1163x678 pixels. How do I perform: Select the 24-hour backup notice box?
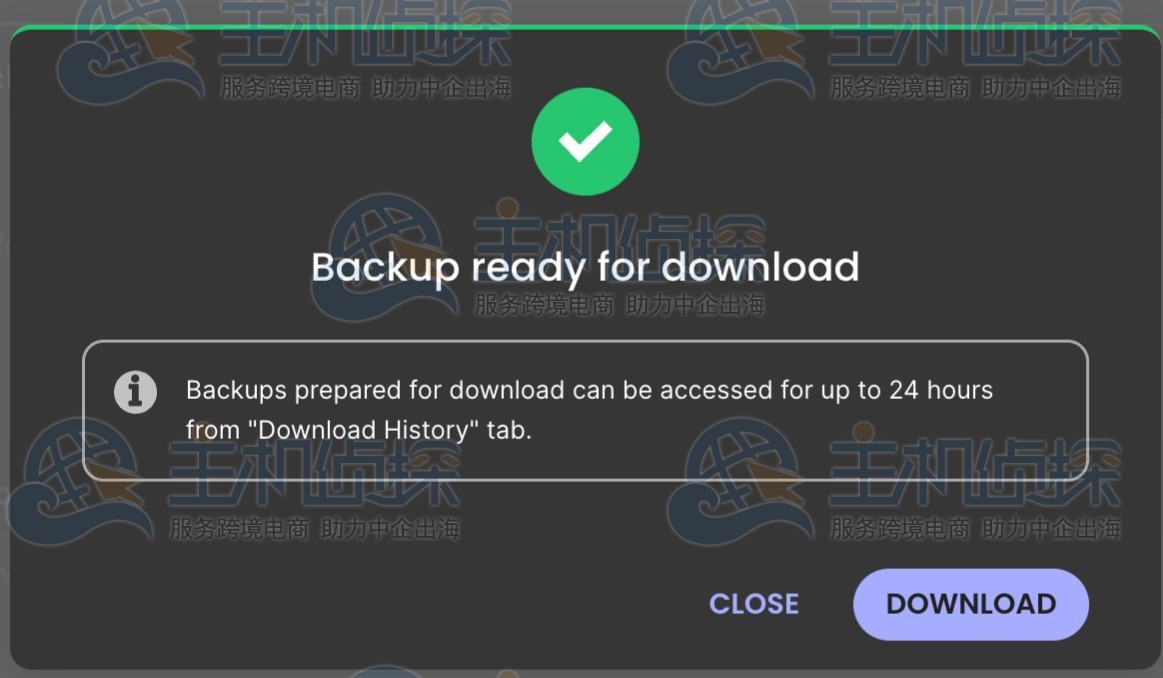point(585,407)
